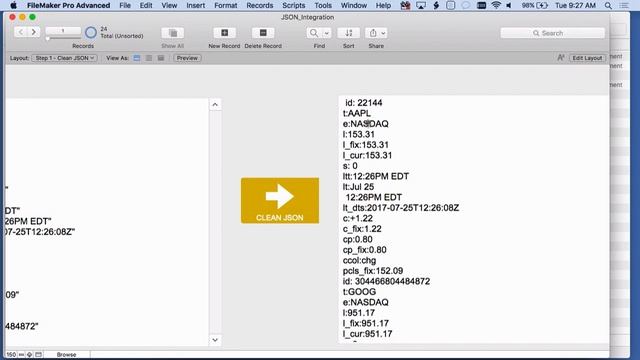Click zoom out icon in status bar

(21, 354)
